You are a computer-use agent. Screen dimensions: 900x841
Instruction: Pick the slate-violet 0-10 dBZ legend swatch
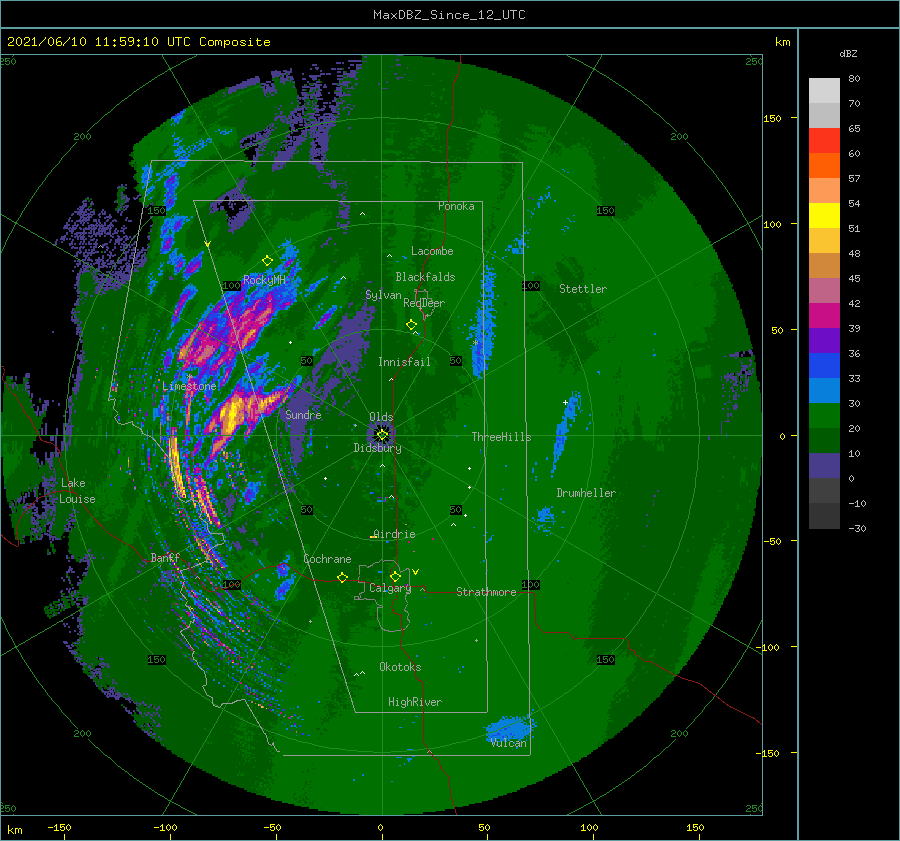click(x=824, y=466)
